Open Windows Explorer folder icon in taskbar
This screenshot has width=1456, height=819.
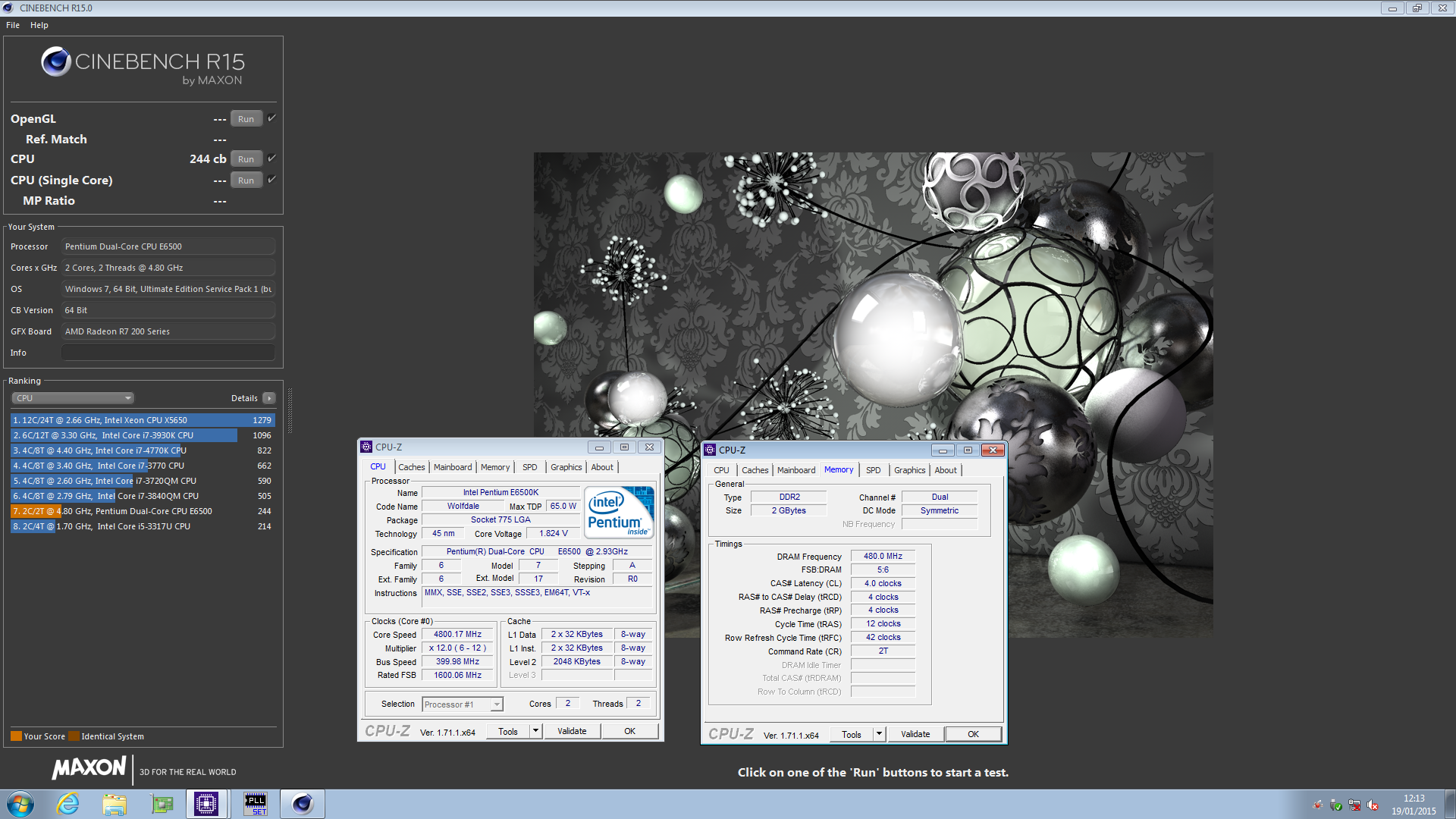tap(115, 804)
